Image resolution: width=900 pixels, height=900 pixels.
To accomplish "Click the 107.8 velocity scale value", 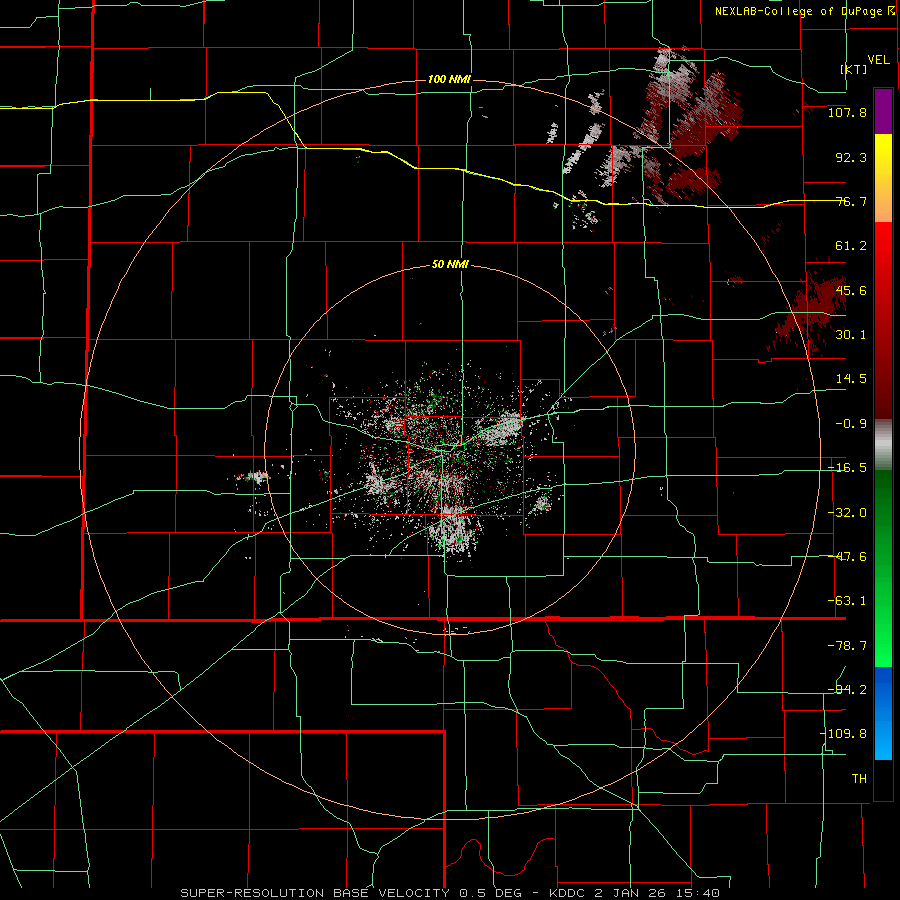I will click(x=847, y=112).
